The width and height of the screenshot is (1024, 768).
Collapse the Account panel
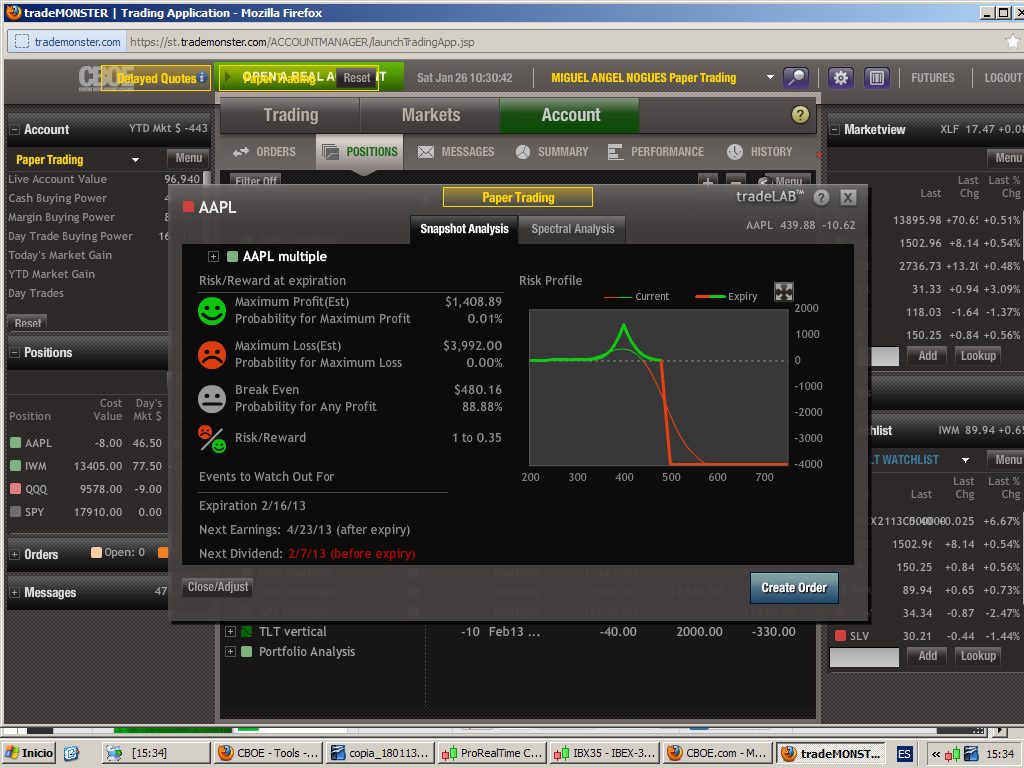(x=14, y=130)
